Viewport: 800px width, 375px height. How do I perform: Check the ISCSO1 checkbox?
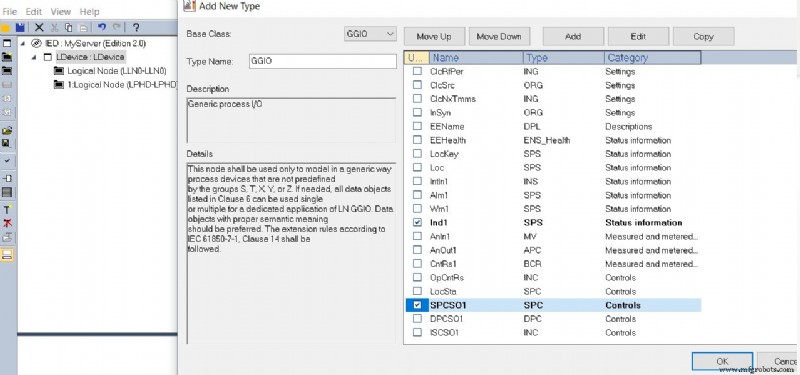pos(417,333)
